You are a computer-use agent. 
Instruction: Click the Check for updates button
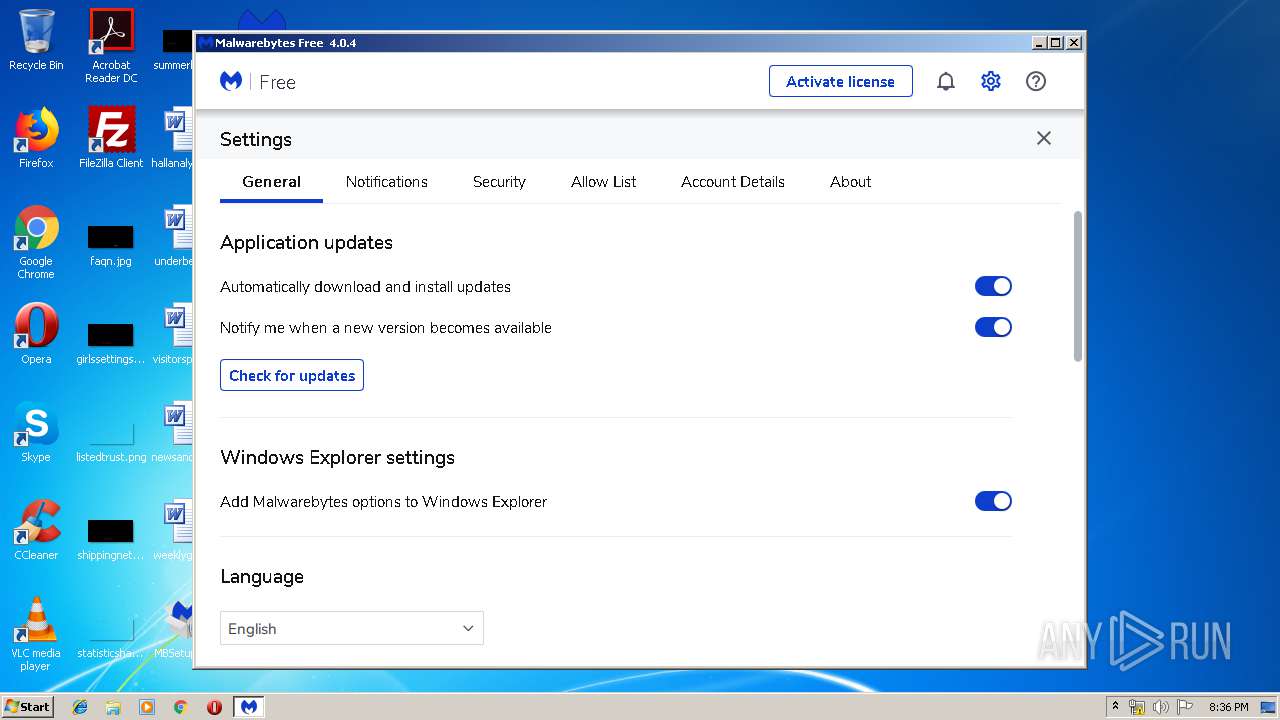[x=292, y=375]
